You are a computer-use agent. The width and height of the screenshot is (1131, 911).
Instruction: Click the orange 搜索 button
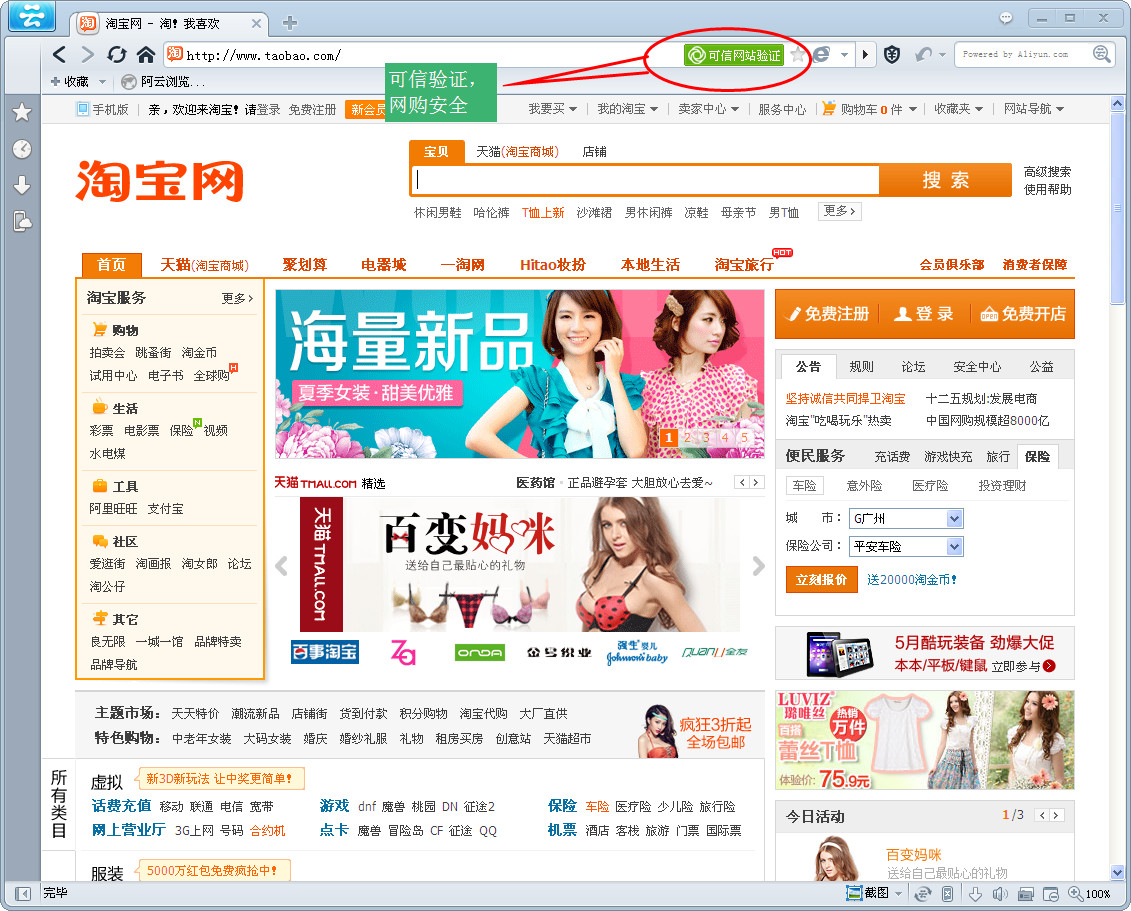[946, 180]
